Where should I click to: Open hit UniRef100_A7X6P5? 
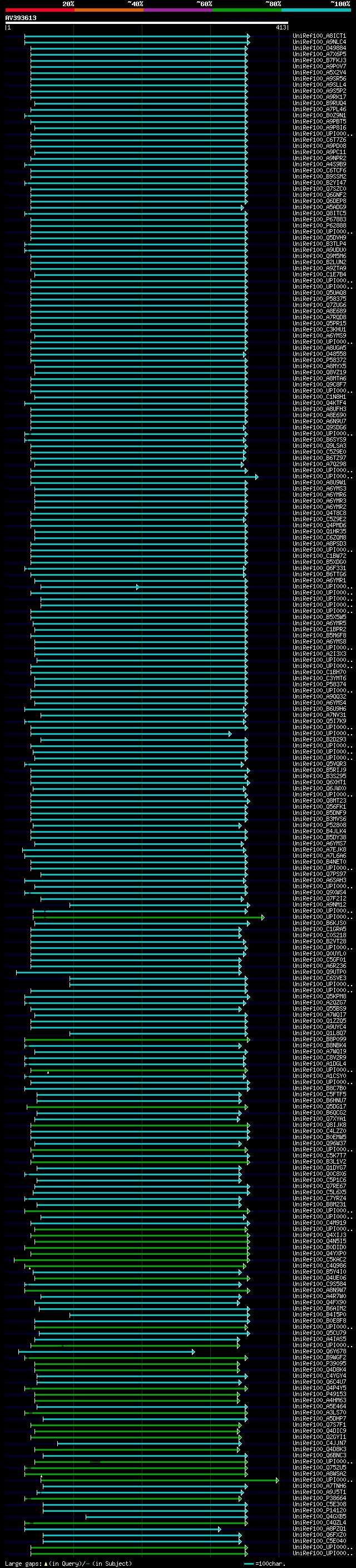(x=319, y=54)
